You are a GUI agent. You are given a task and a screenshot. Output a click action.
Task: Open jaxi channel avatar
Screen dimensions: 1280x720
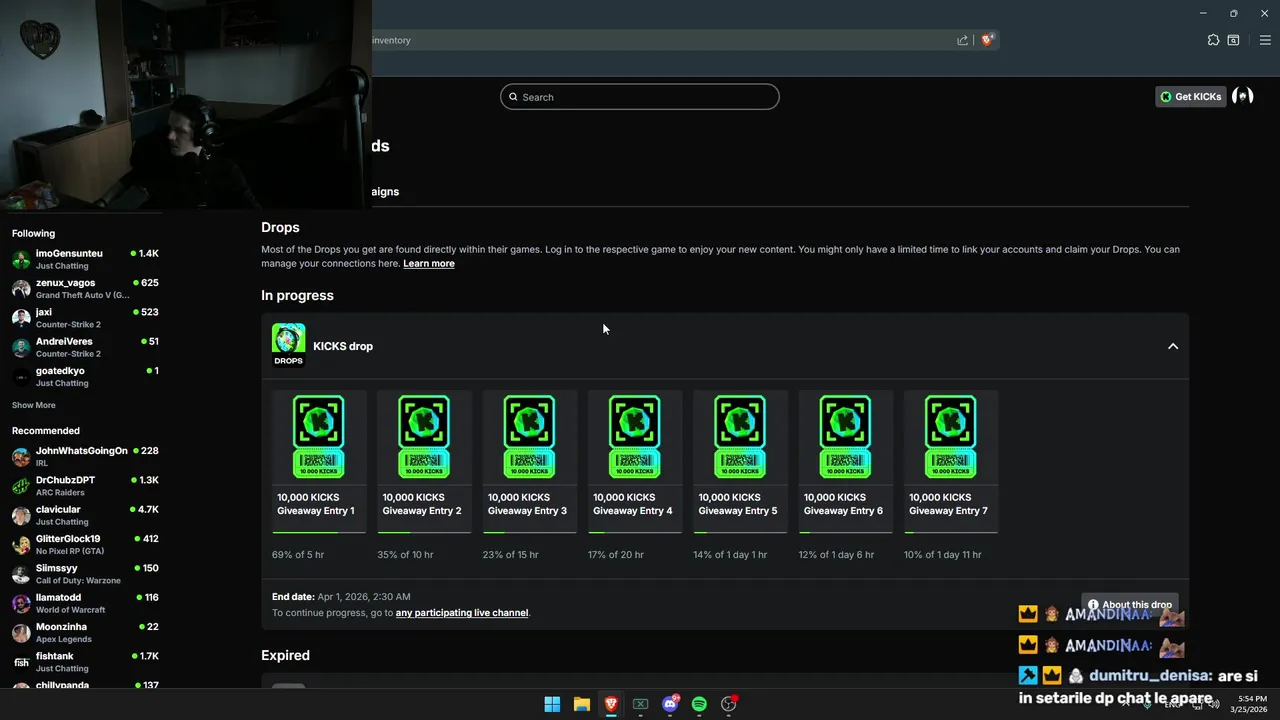point(21,318)
